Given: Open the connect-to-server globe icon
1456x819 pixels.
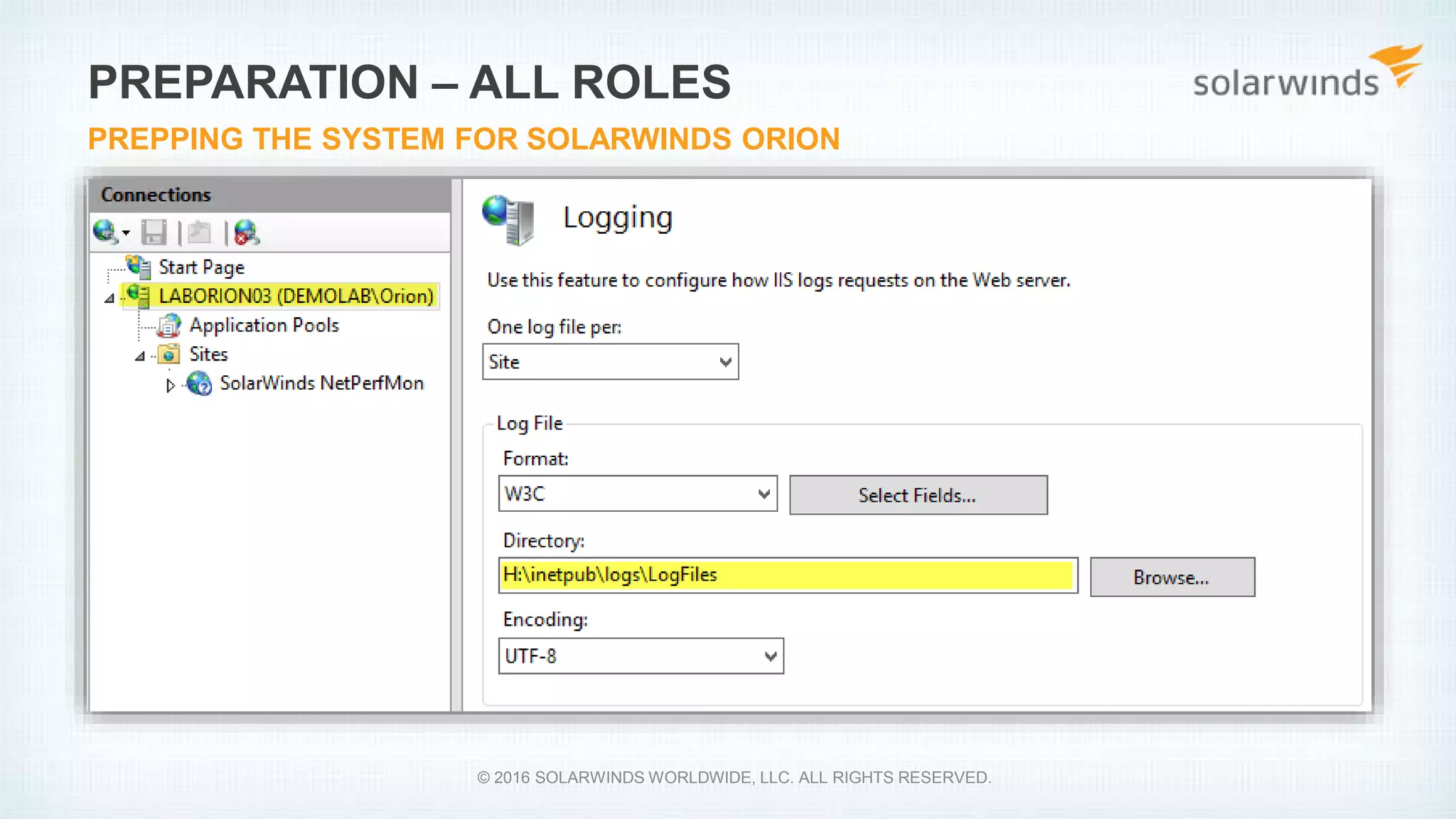Looking at the screenshot, I should click(105, 232).
